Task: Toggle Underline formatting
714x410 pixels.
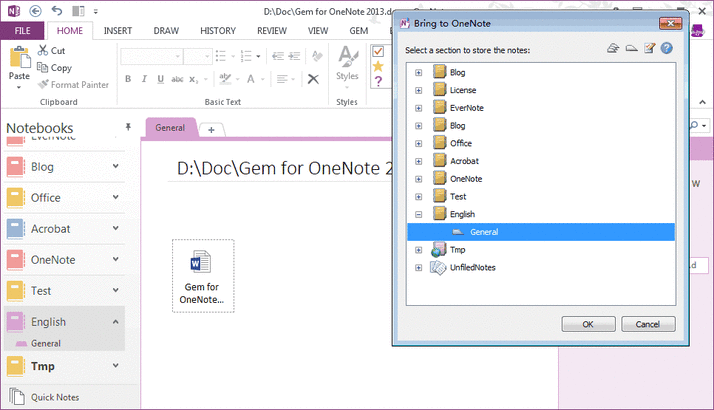Action: point(160,79)
